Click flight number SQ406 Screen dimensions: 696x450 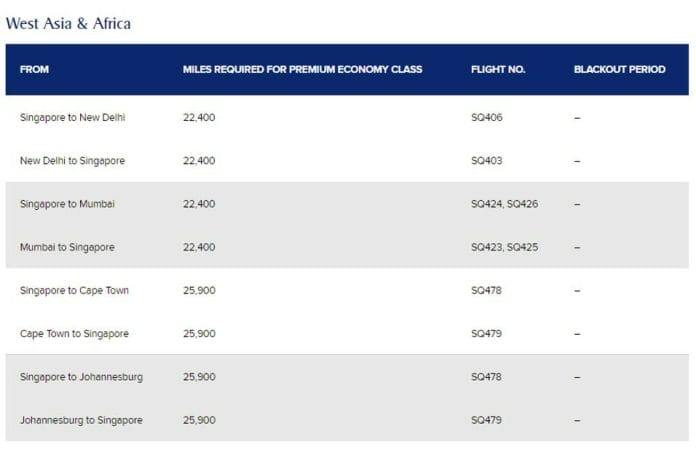coord(486,117)
